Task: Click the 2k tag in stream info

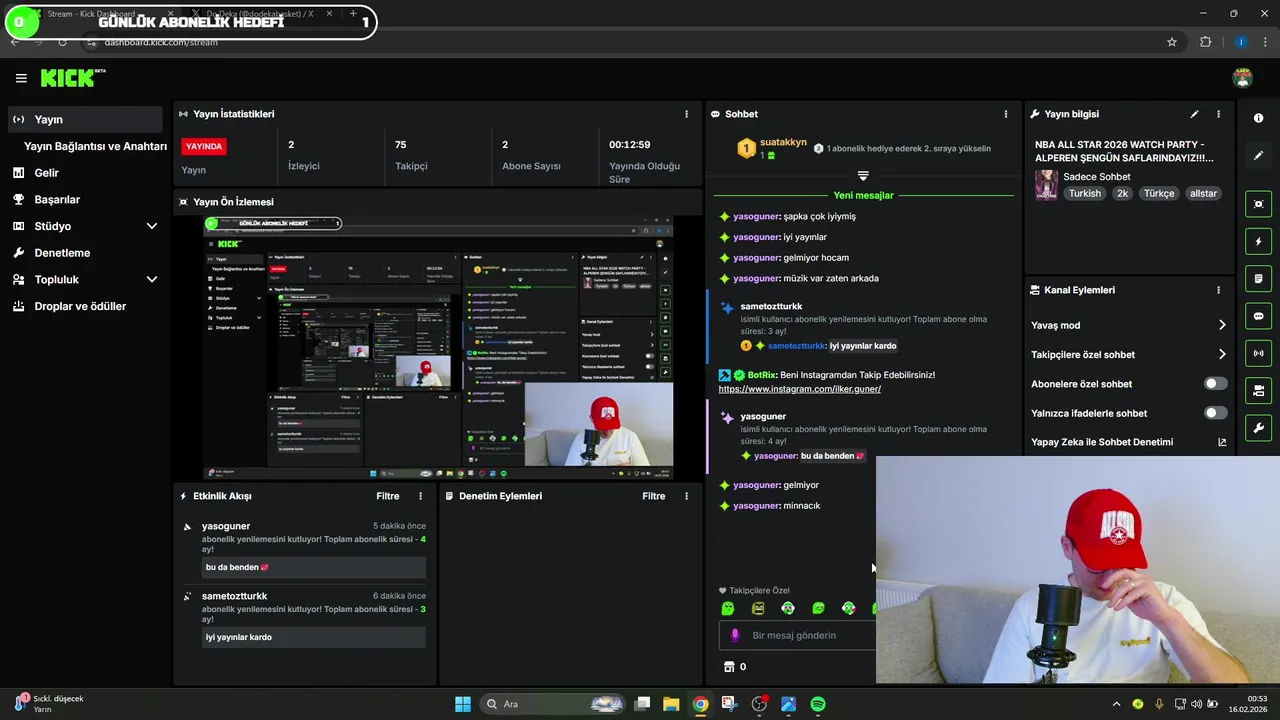Action: coord(1122,194)
